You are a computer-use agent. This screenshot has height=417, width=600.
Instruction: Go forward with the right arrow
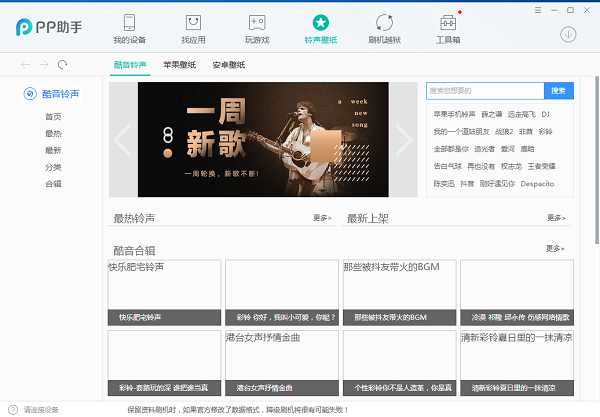click(x=44, y=64)
